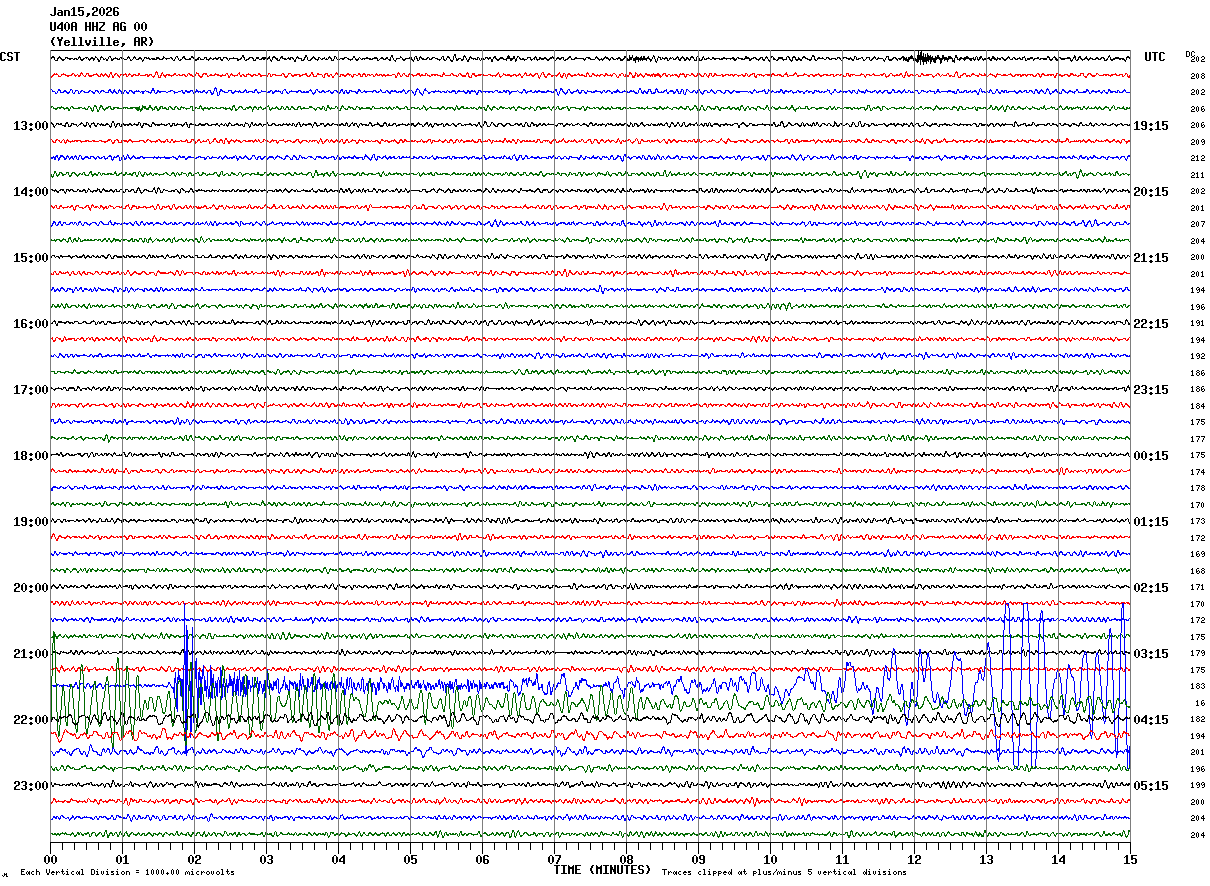The width and height of the screenshot is (1210, 886).
Task: Click the CST timezone label
Action: pyautogui.click(x=10, y=57)
